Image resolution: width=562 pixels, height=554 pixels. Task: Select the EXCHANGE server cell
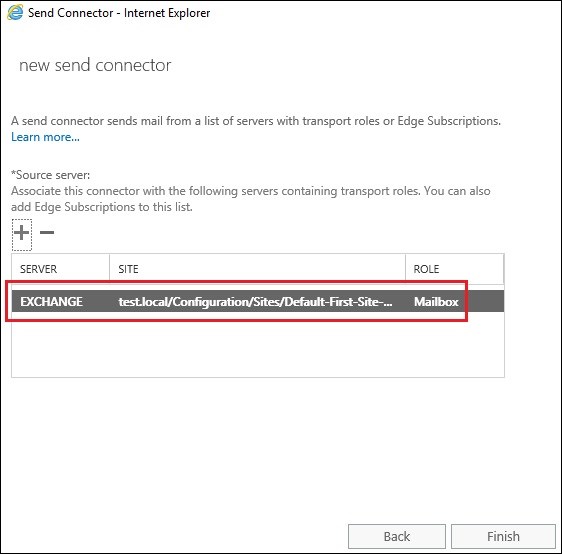[x=51, y=302]
